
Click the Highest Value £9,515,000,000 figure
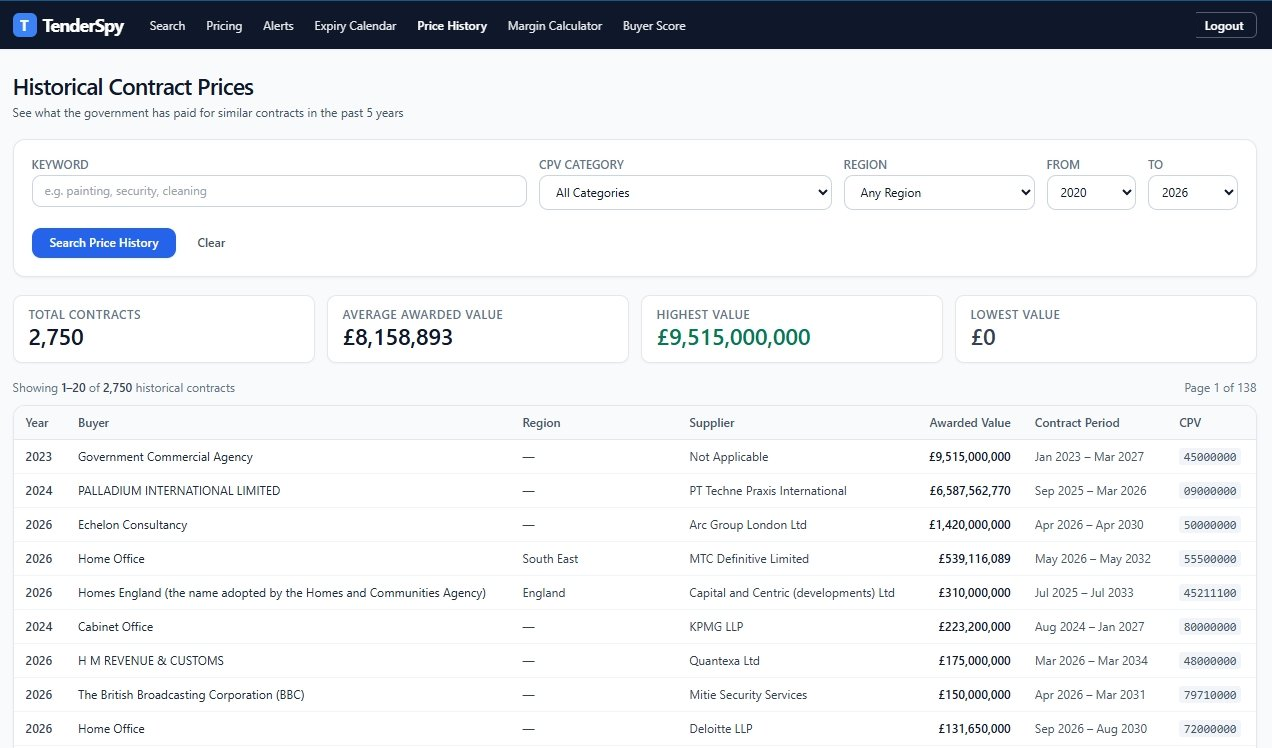pos(733,338)
